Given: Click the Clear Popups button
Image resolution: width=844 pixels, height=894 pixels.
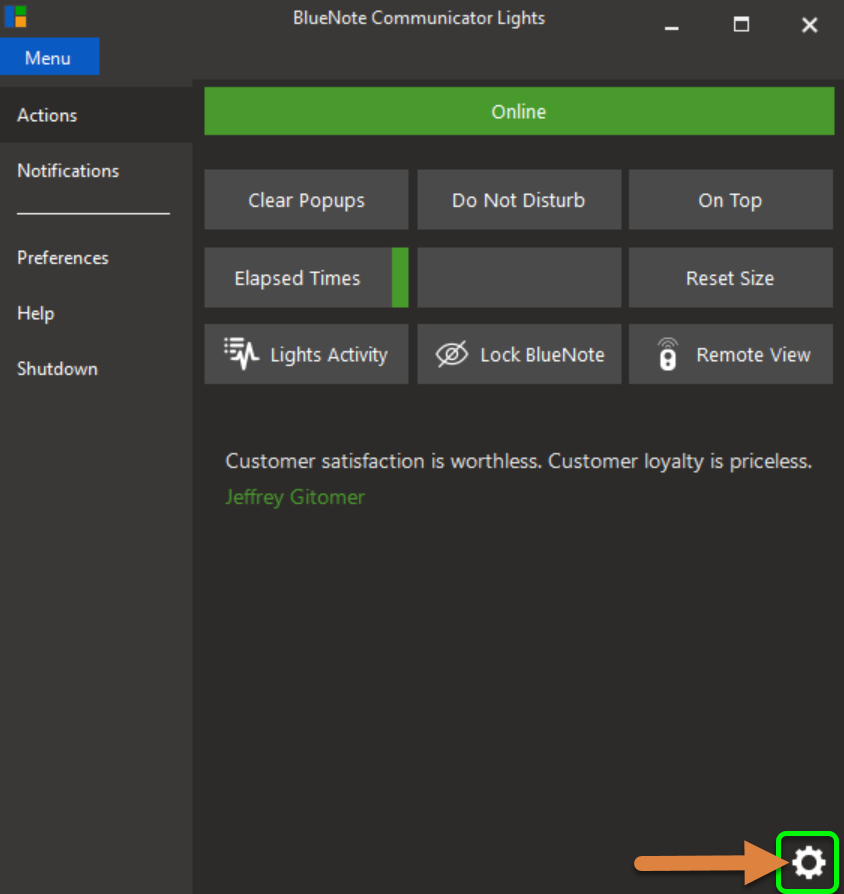Looking at the screenshot, I should 306,200.
